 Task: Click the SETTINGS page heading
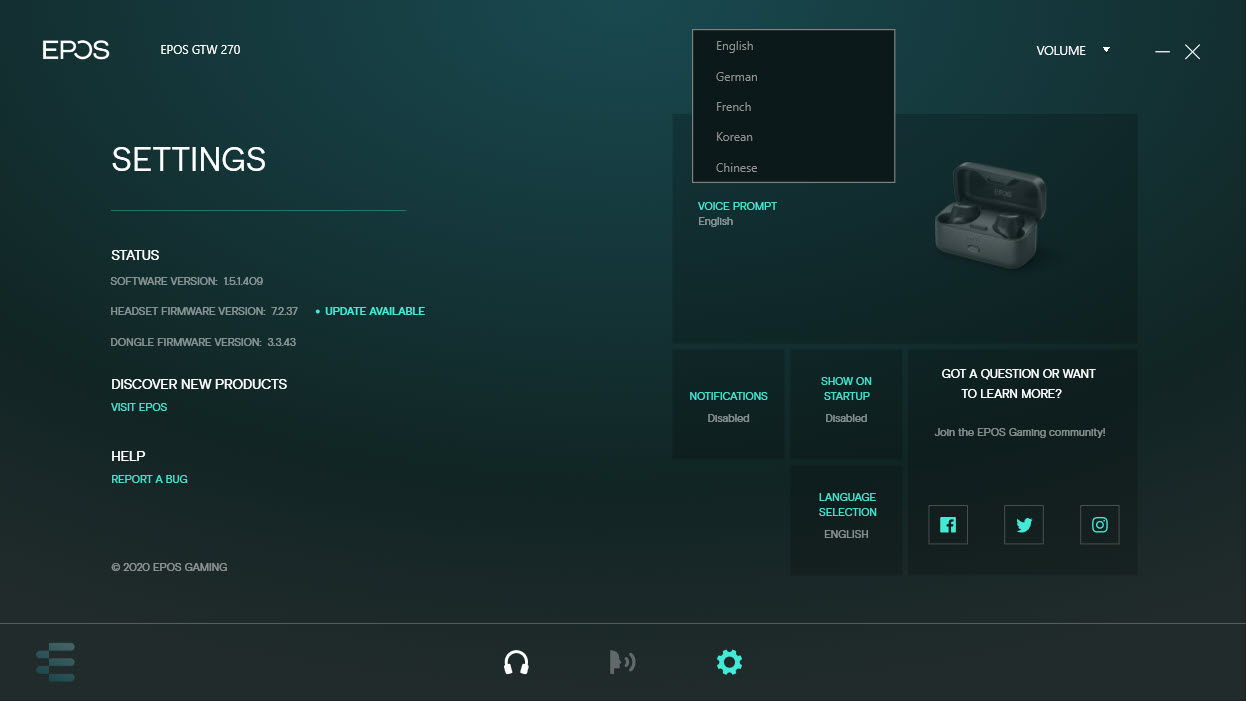point(189,159)
